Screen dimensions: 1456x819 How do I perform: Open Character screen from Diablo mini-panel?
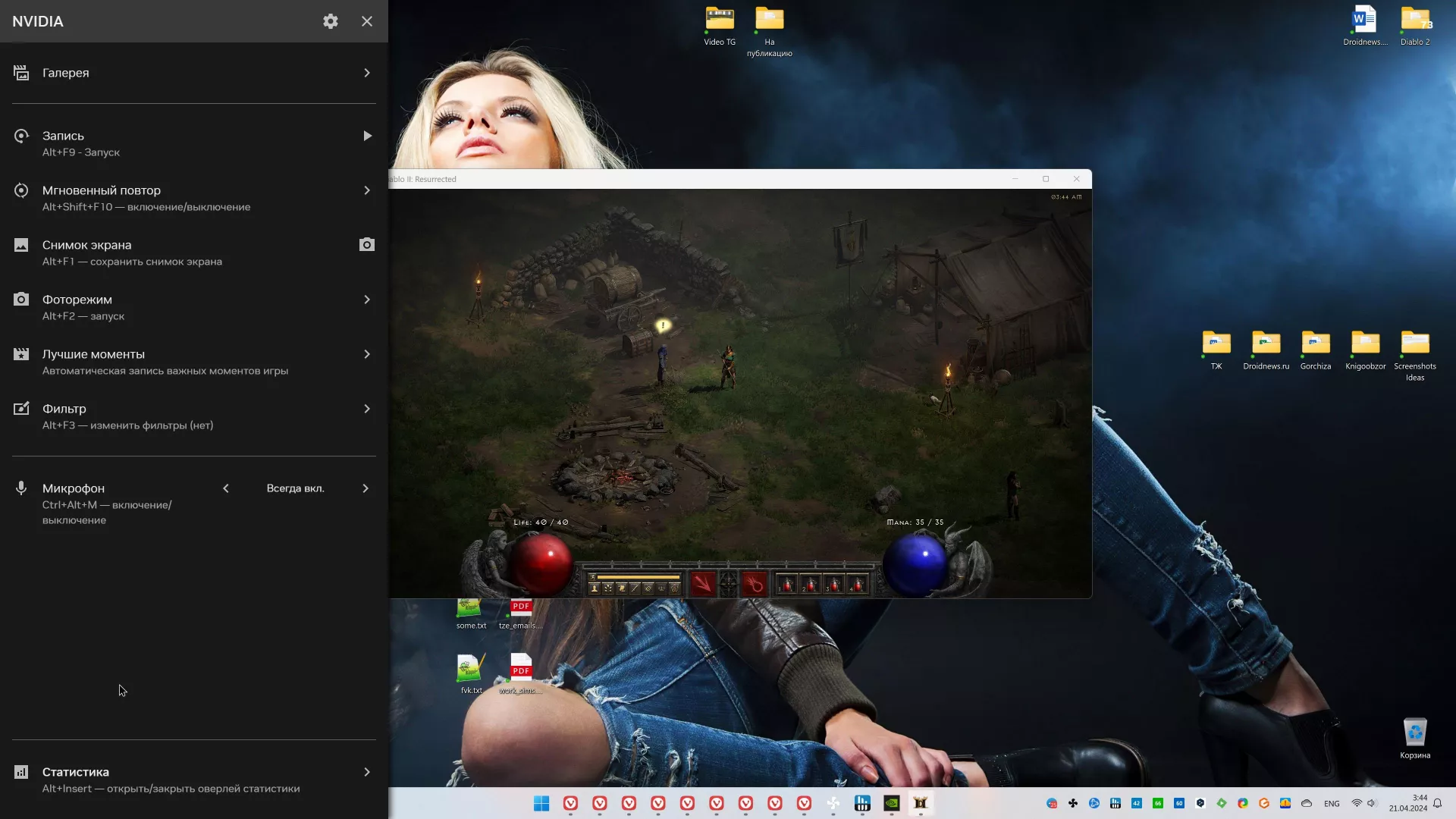pos(595,588)
